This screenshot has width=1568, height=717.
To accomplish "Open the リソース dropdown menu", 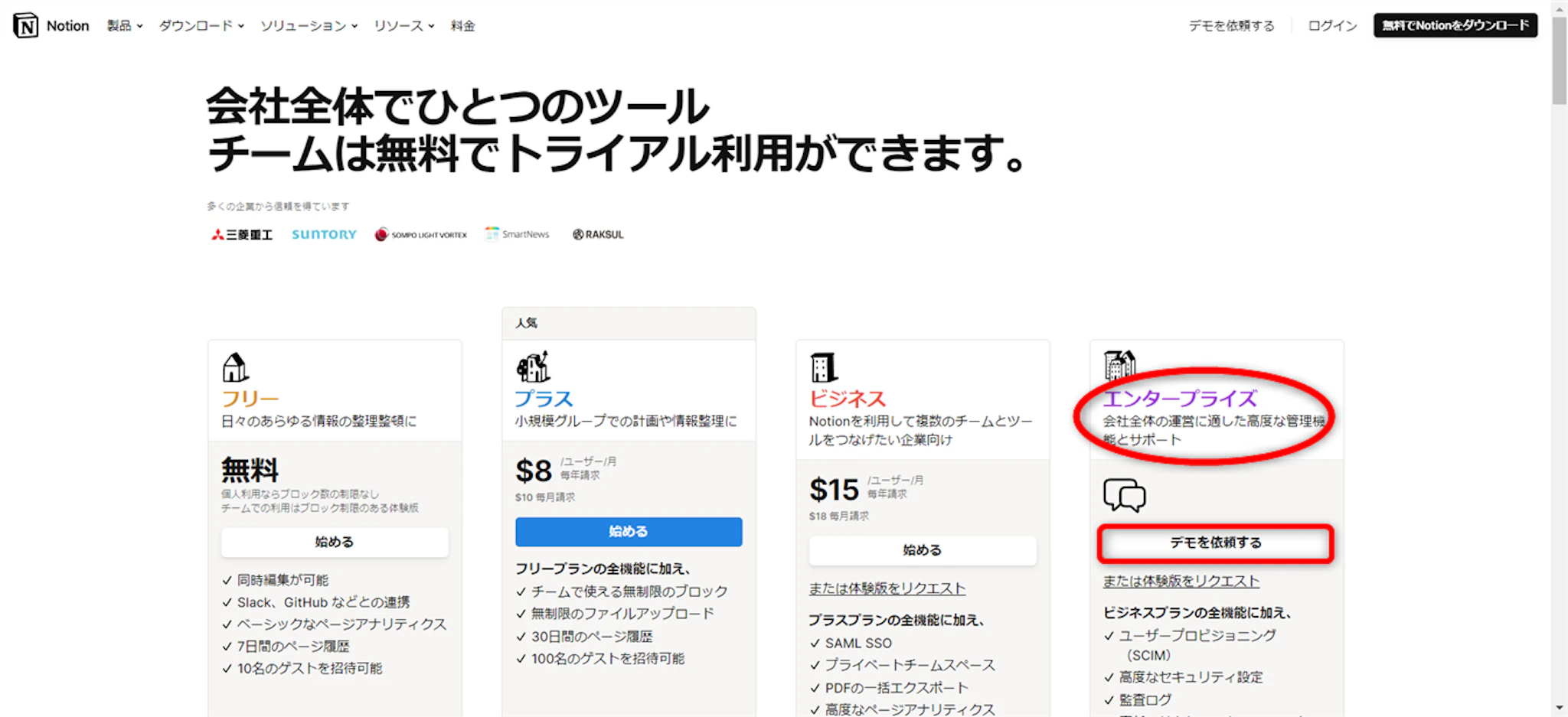I will 403,26.
